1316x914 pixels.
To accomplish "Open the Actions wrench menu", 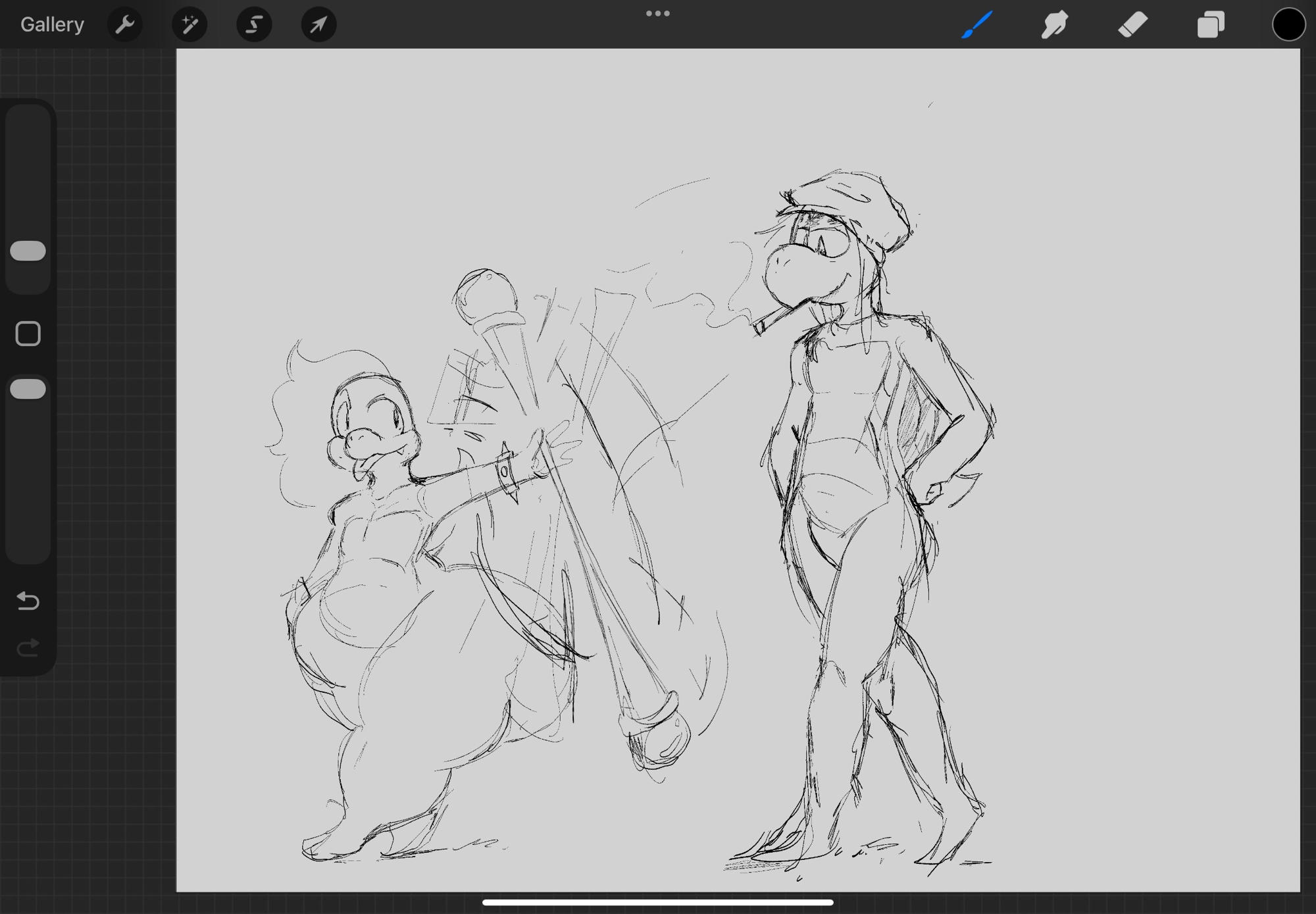I will pos(124,24).
